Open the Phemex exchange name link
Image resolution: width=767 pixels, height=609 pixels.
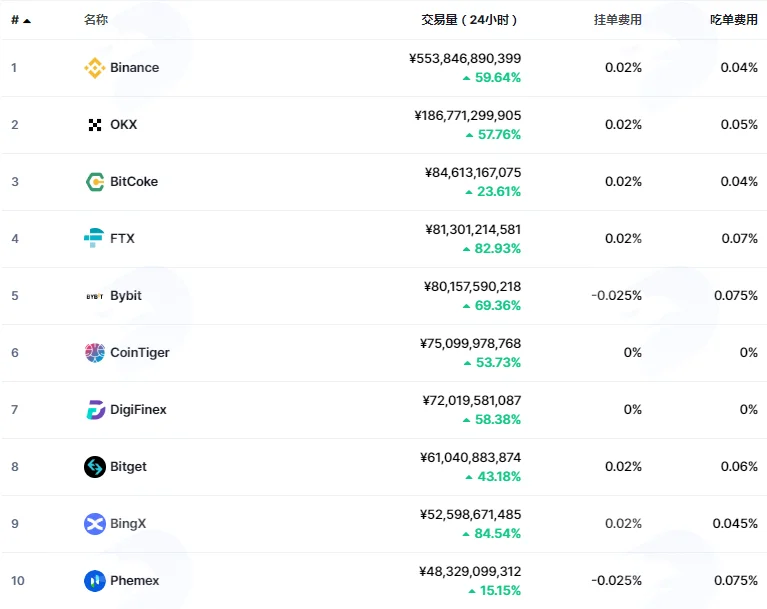coord(135,581)
